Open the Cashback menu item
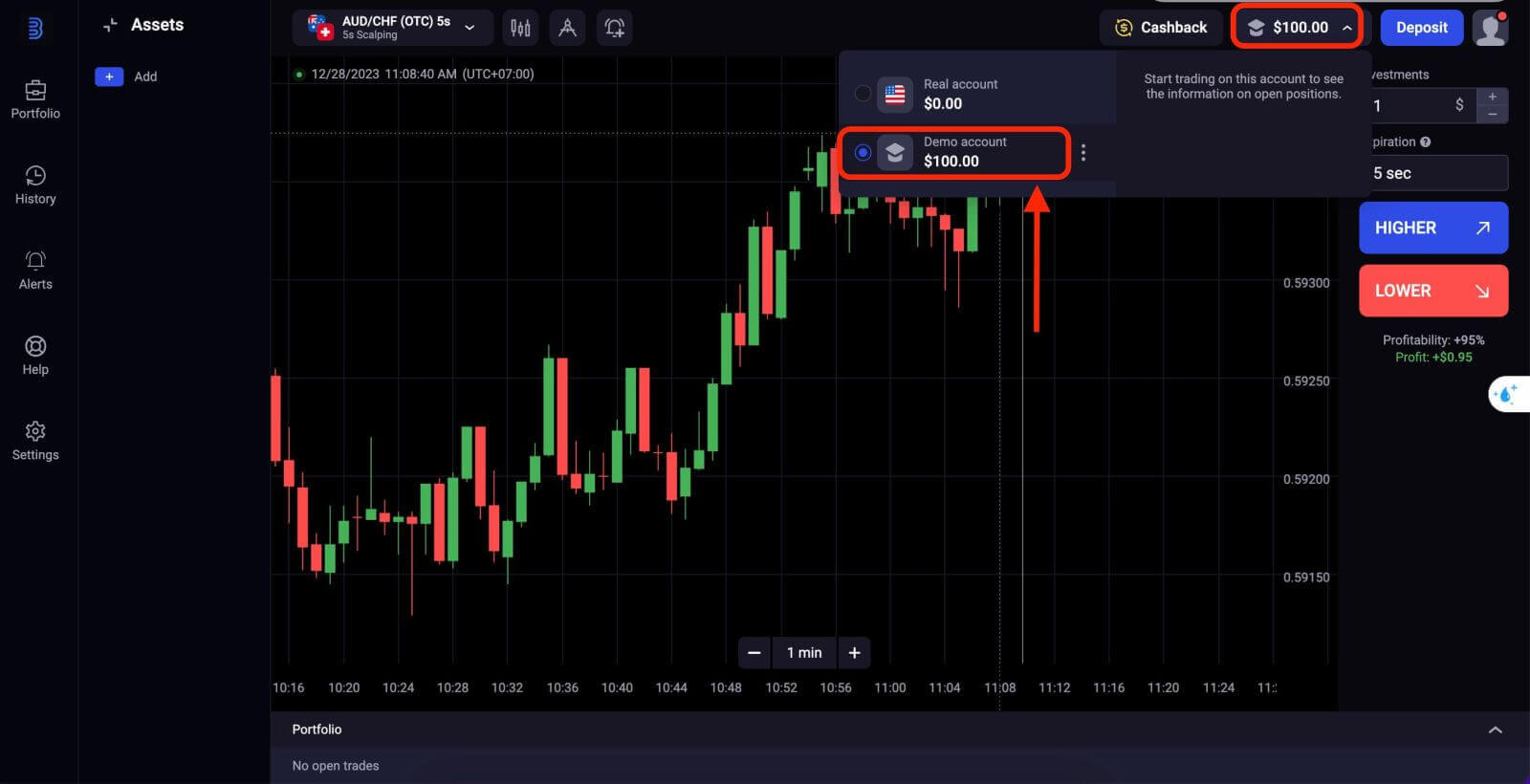Image resolution: width=1530 pixels, height=784 pixels. click(x=1161, y=28)
